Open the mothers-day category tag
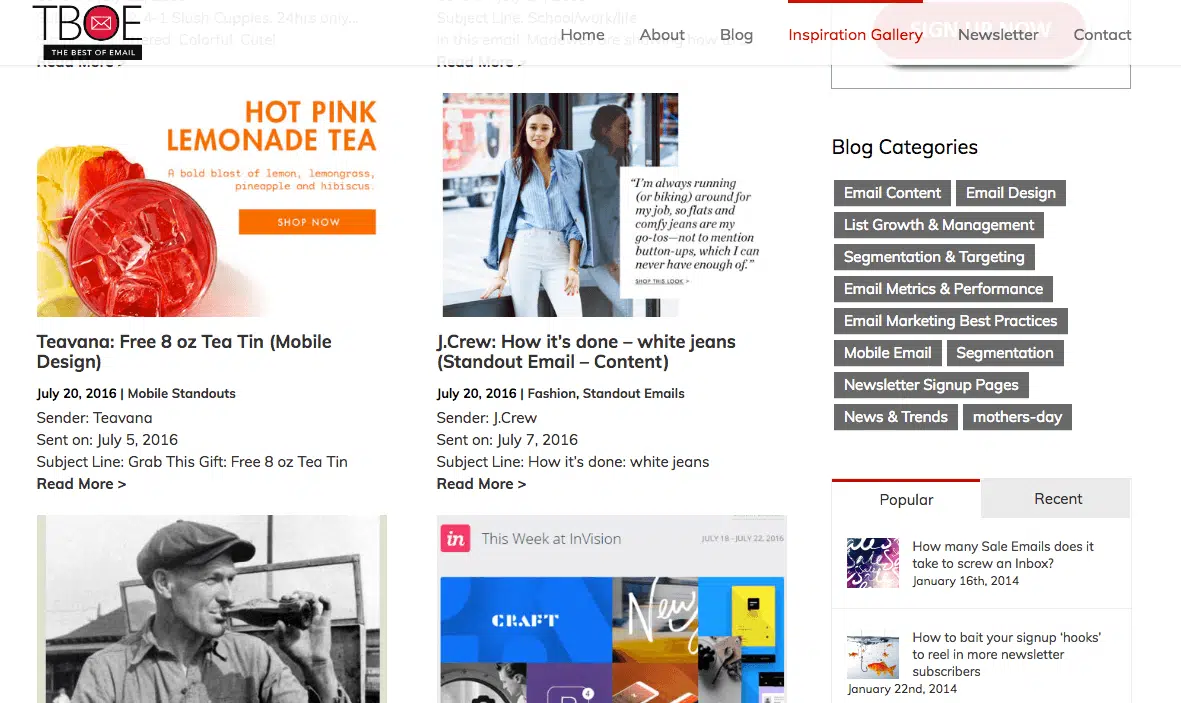Screen dimensions: 1181x703 click(x=1017, y=417)
